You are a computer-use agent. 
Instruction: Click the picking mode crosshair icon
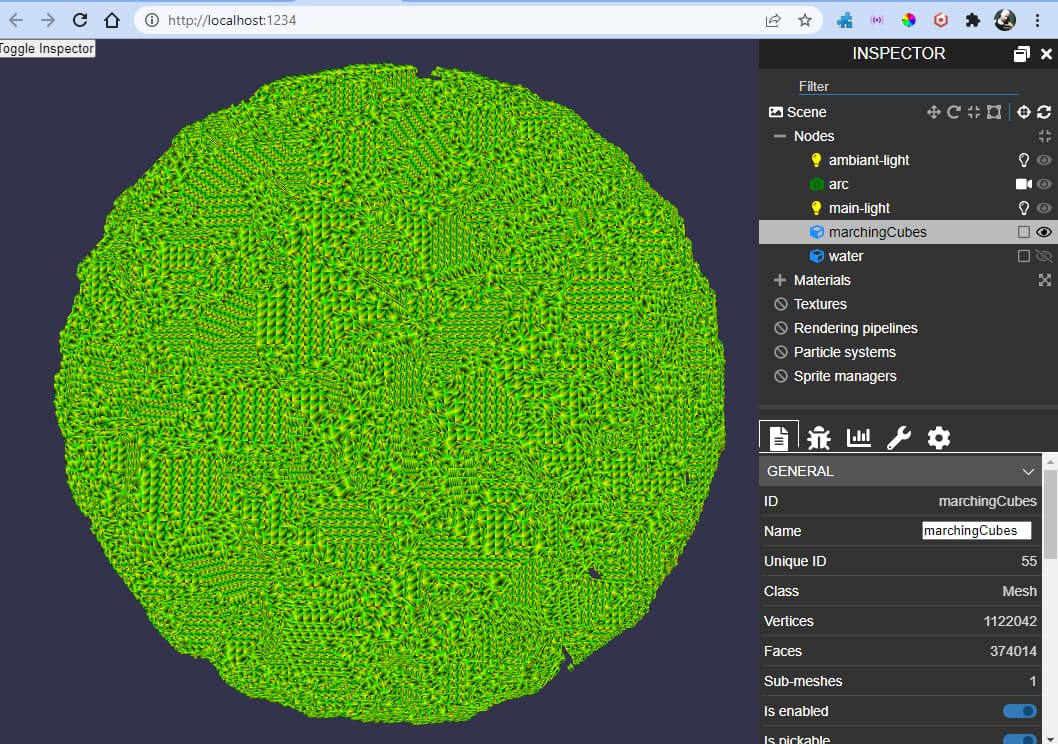click(1024, 112)
